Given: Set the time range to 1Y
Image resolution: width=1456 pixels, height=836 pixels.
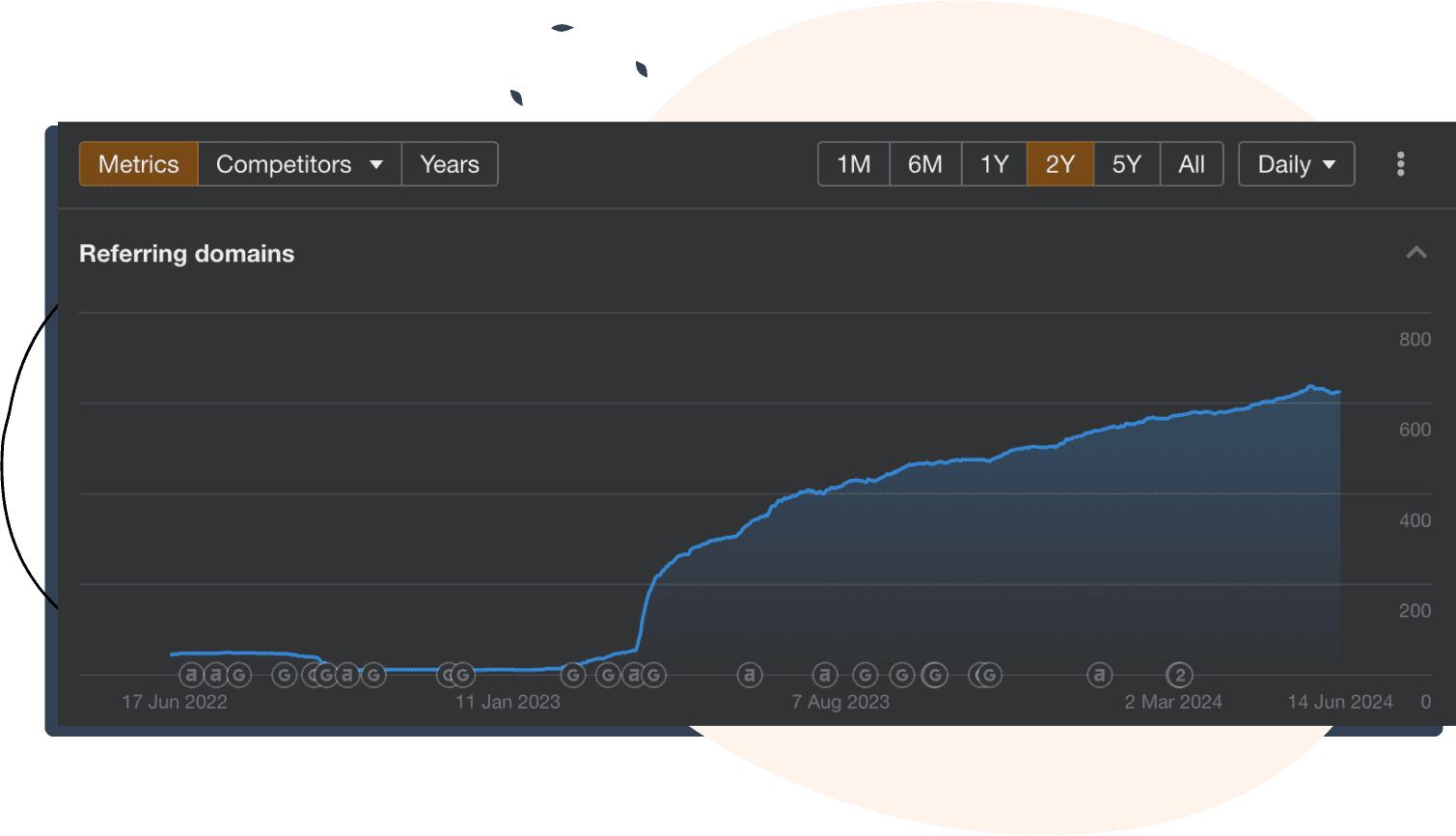Looking at the screenshot, I should click(994, 164).
